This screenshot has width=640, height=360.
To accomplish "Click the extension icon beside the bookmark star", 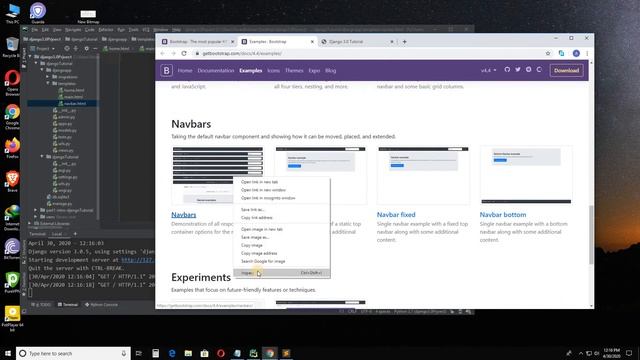I will coord(562,53).
